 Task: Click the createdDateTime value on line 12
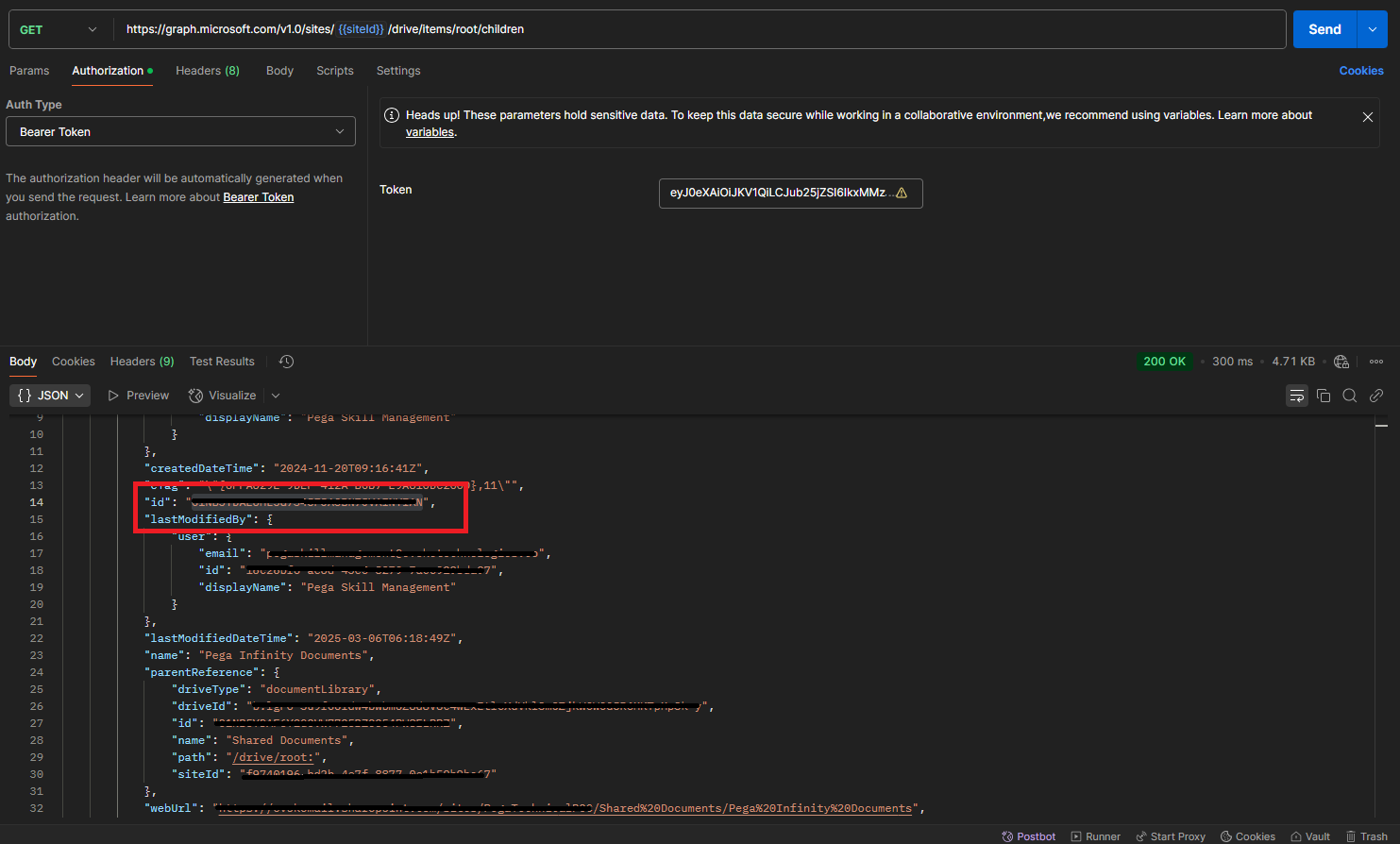click(350, 468)
